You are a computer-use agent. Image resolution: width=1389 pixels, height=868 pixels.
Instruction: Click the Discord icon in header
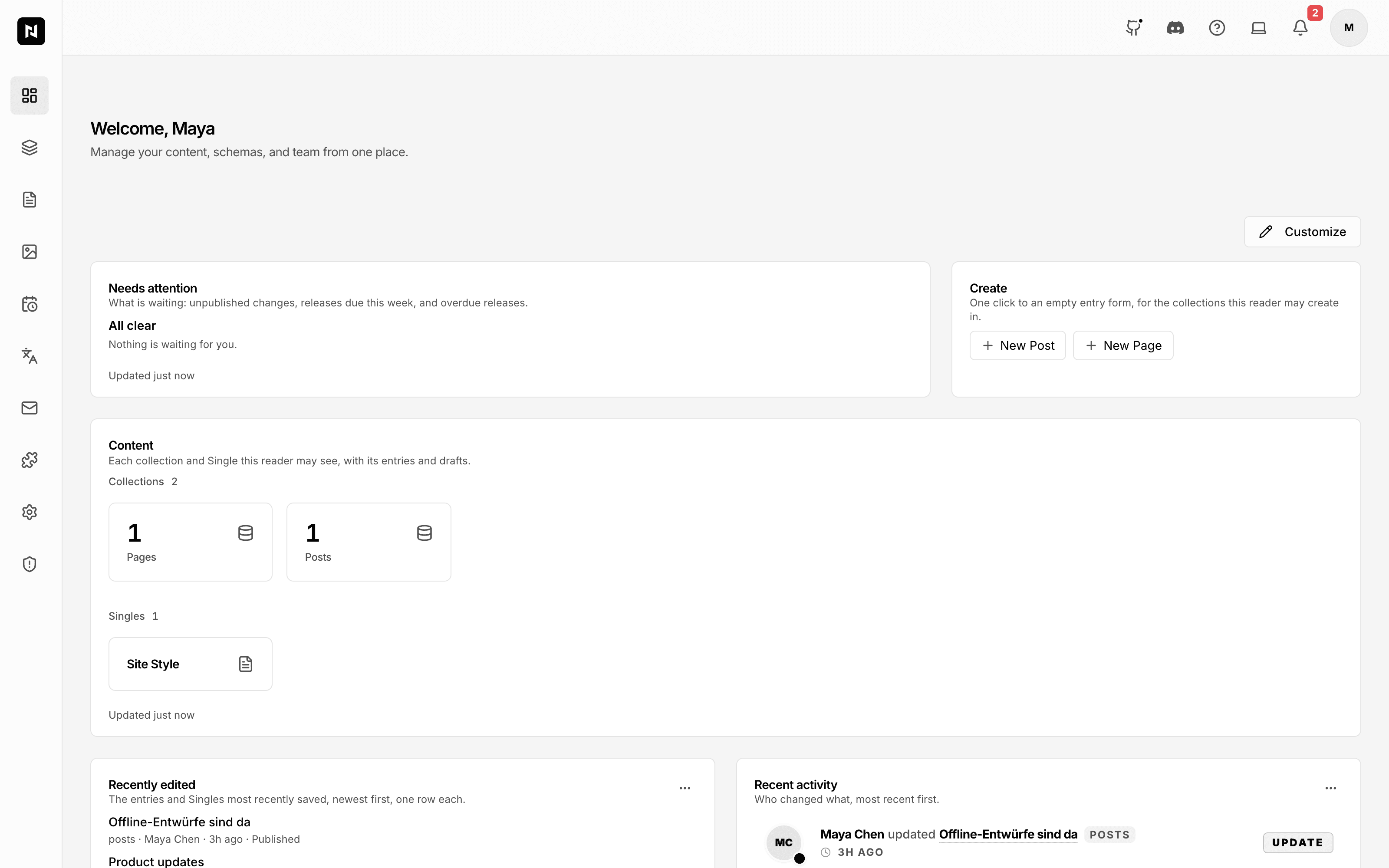pos(1175,27)
